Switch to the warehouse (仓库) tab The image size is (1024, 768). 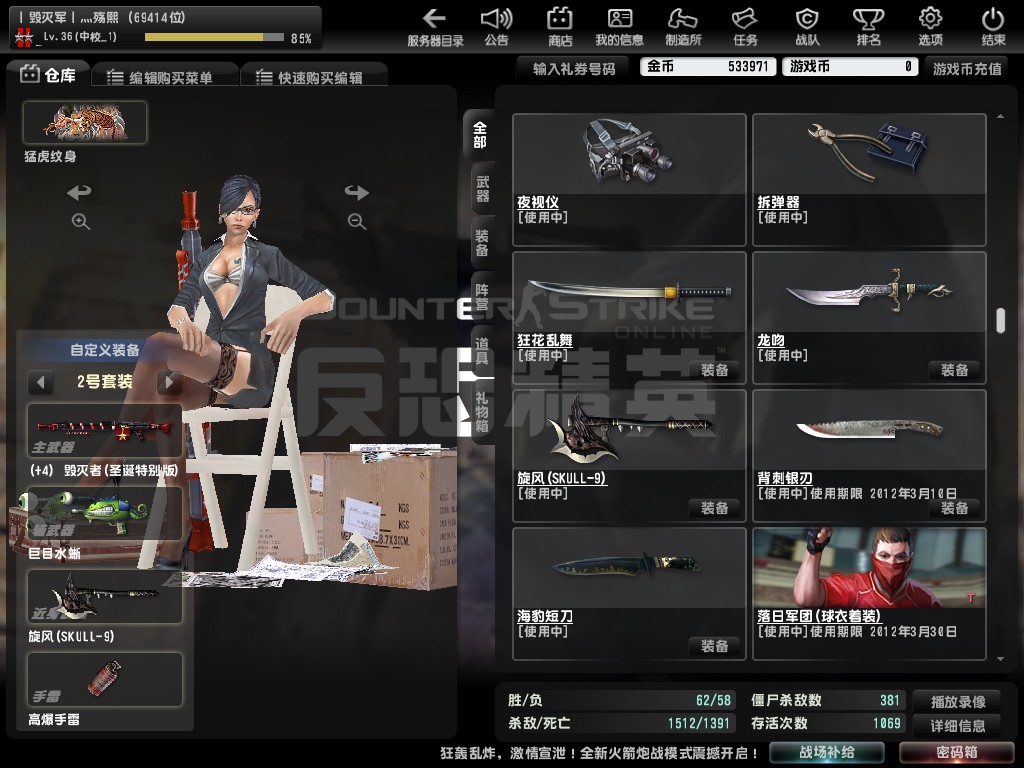[48, 75]
